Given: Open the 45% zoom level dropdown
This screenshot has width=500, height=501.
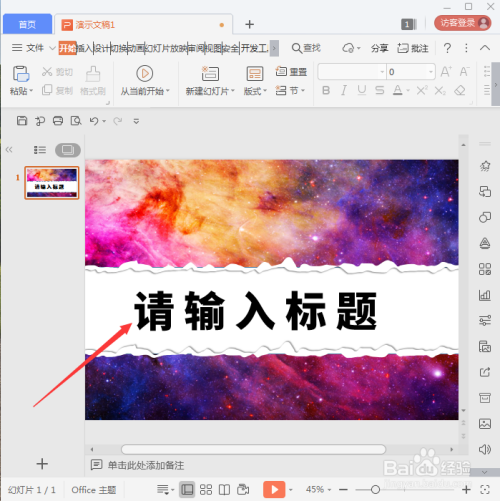Looking at the screenshot, I should point(318,489).
